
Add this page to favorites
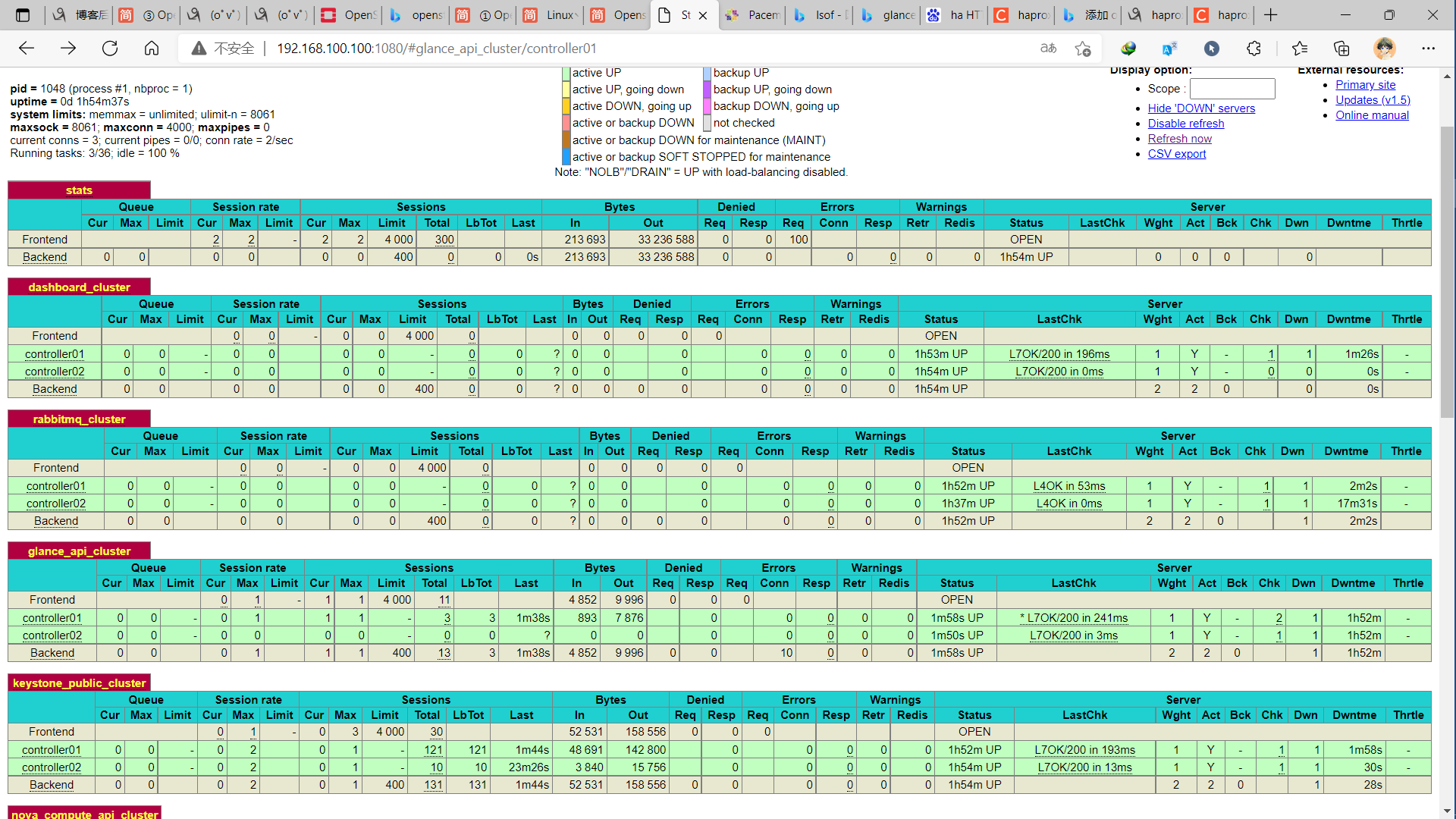click(1083, 49)
